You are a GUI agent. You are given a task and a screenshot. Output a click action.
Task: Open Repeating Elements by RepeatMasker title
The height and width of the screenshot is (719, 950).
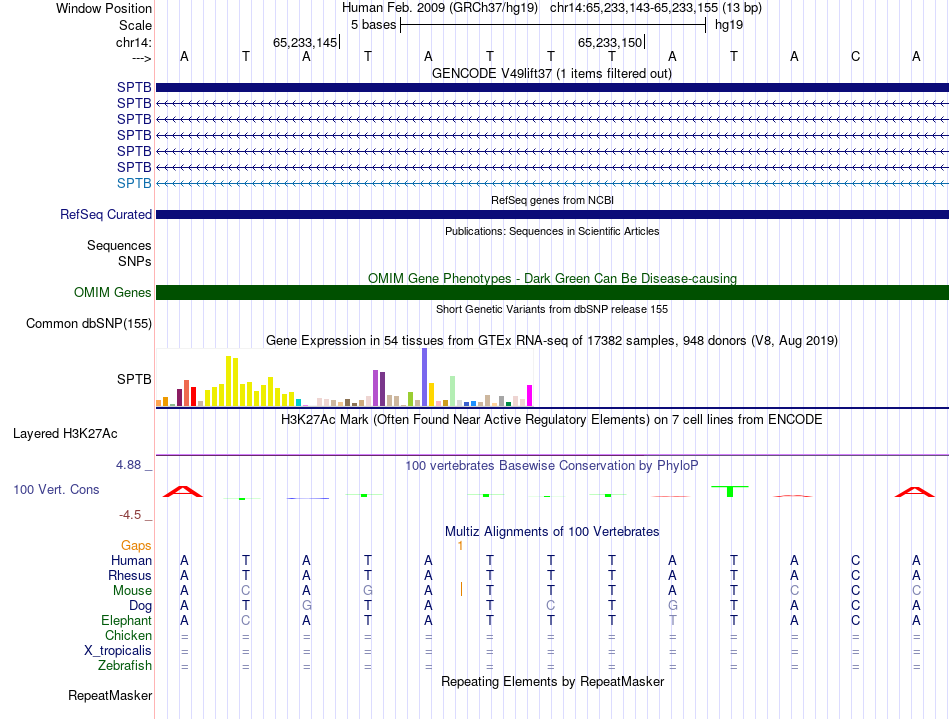pyautogui.click(x=552, y=681)
